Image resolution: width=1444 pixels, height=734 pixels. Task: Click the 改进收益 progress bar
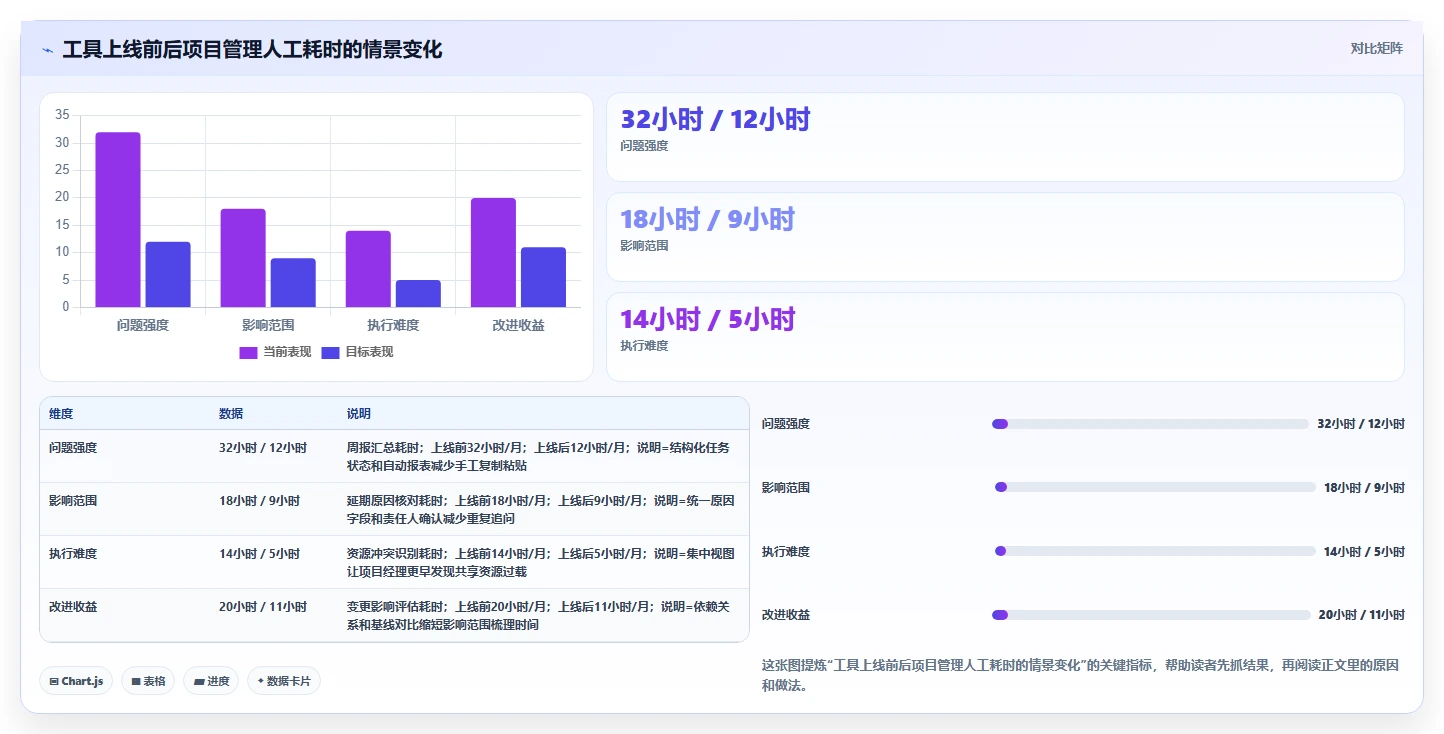pos(1151,615)
